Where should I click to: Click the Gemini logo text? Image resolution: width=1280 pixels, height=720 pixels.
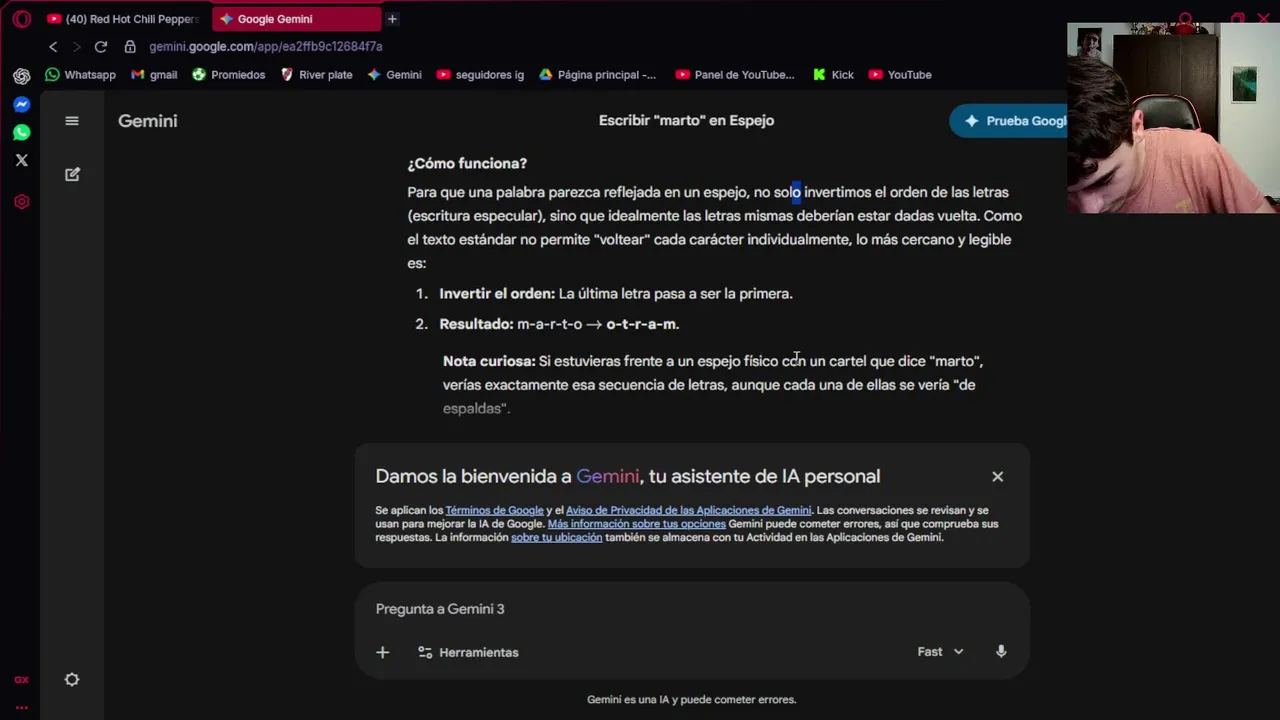148,121
